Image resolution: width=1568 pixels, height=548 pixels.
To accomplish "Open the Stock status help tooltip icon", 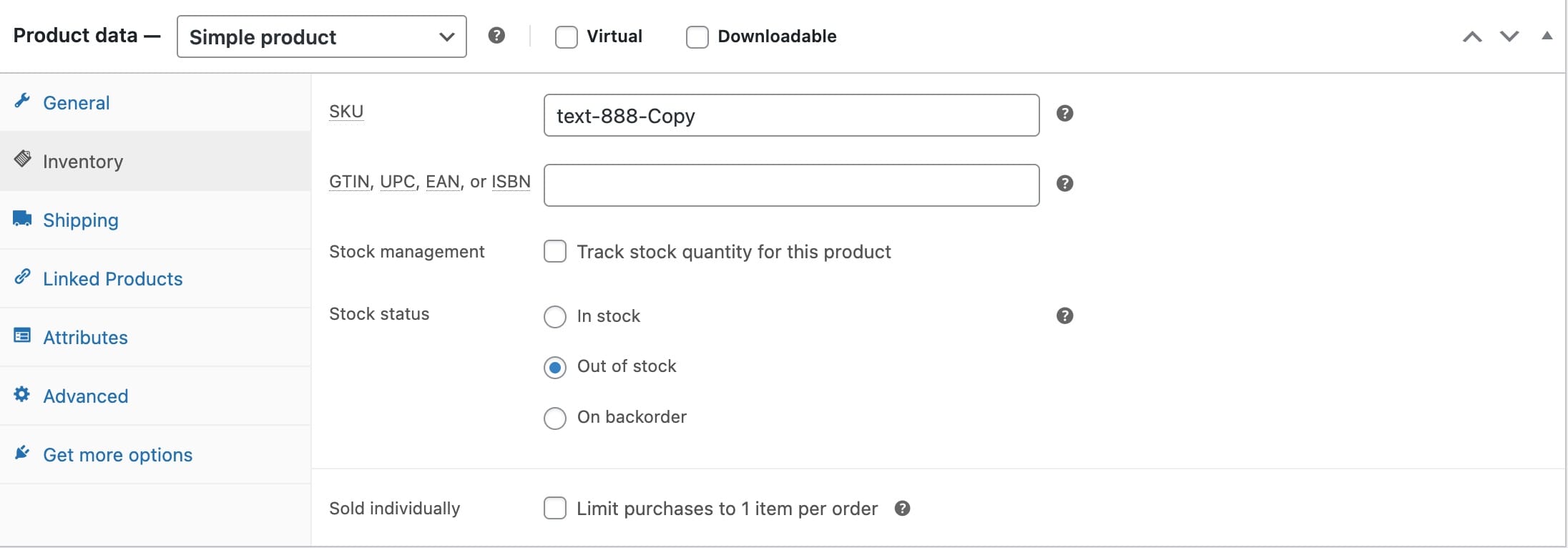I will 1064,315.
